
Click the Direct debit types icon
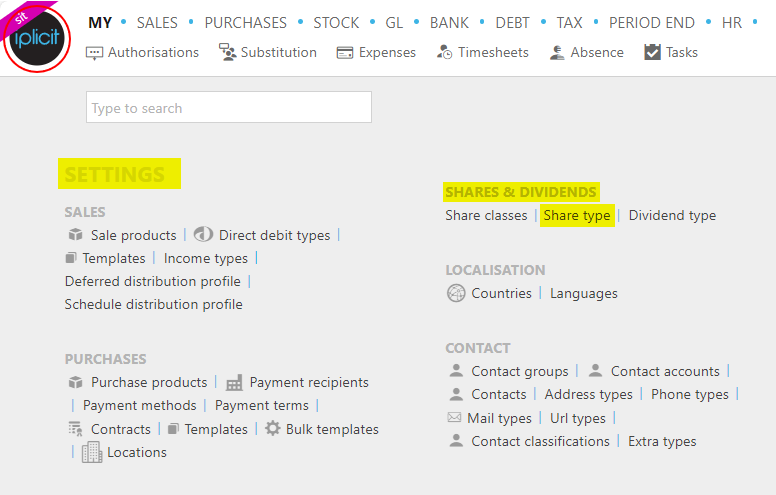point(203,234)
